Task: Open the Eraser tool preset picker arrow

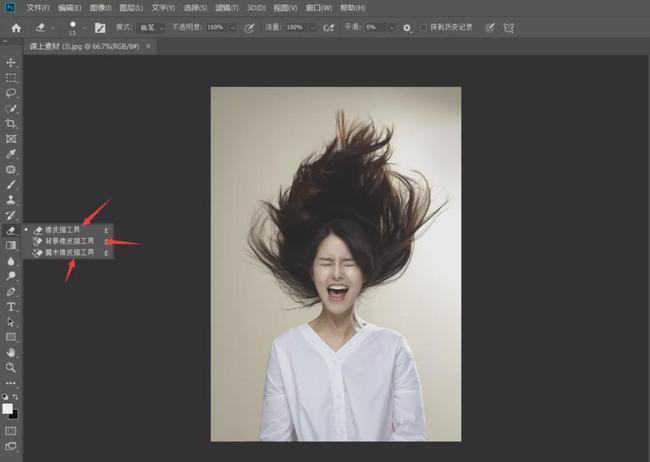Action: point(53,28)
